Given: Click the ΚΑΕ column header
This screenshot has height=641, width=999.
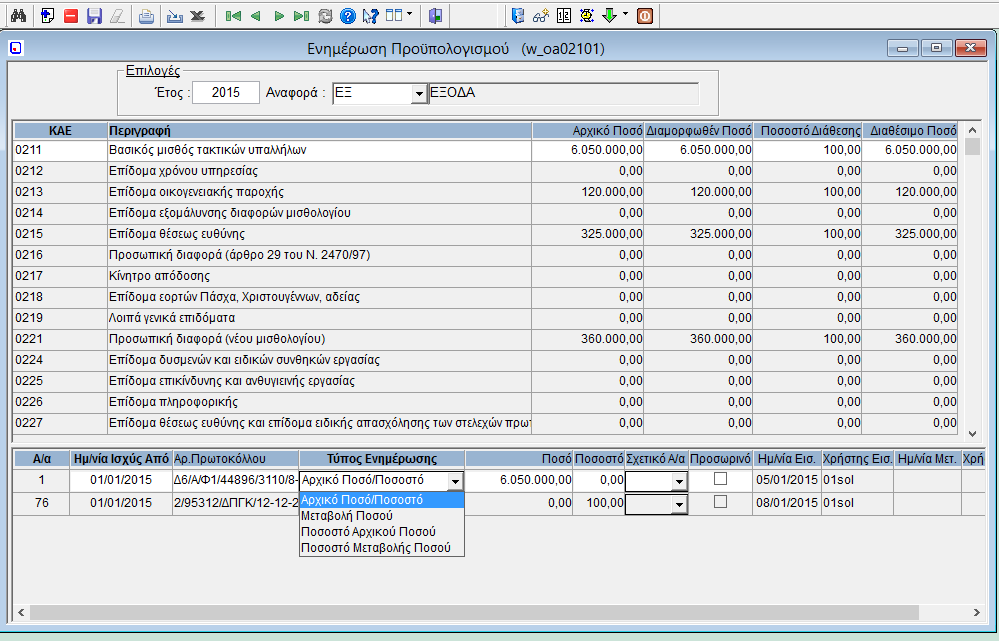Looking at the screenshot, I should (61, 131).
